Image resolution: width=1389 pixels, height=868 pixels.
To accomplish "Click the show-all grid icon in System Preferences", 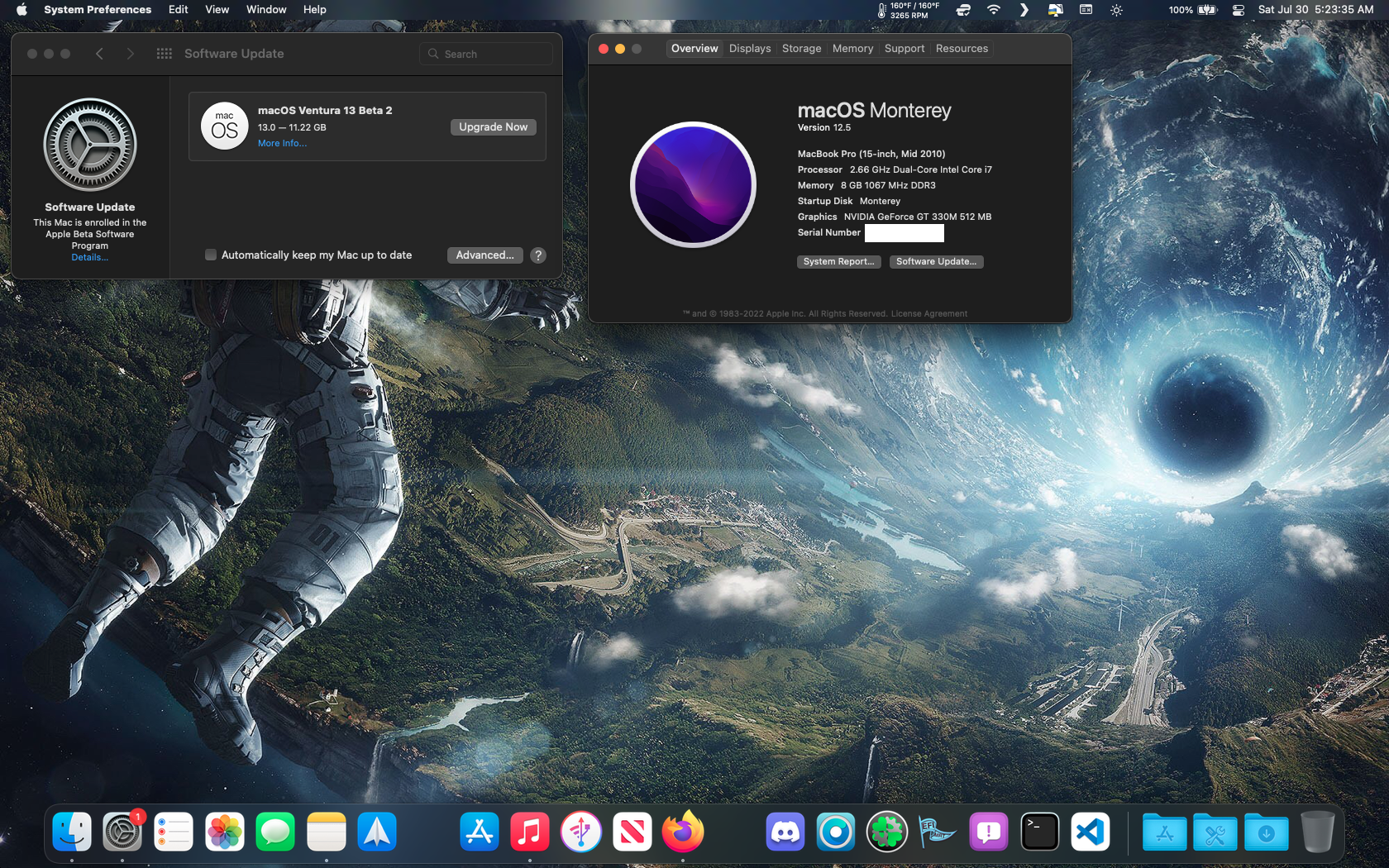I will point(165,54).
